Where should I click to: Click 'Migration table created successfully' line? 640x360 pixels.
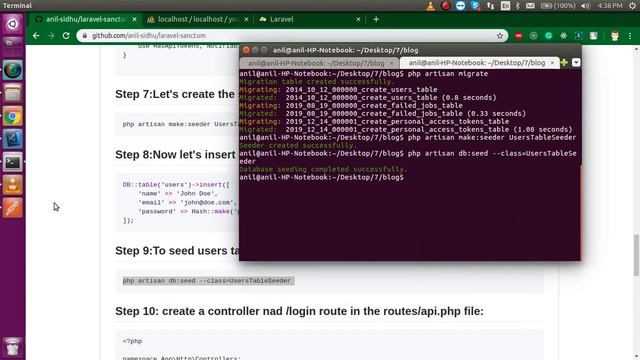pos(317,82)
